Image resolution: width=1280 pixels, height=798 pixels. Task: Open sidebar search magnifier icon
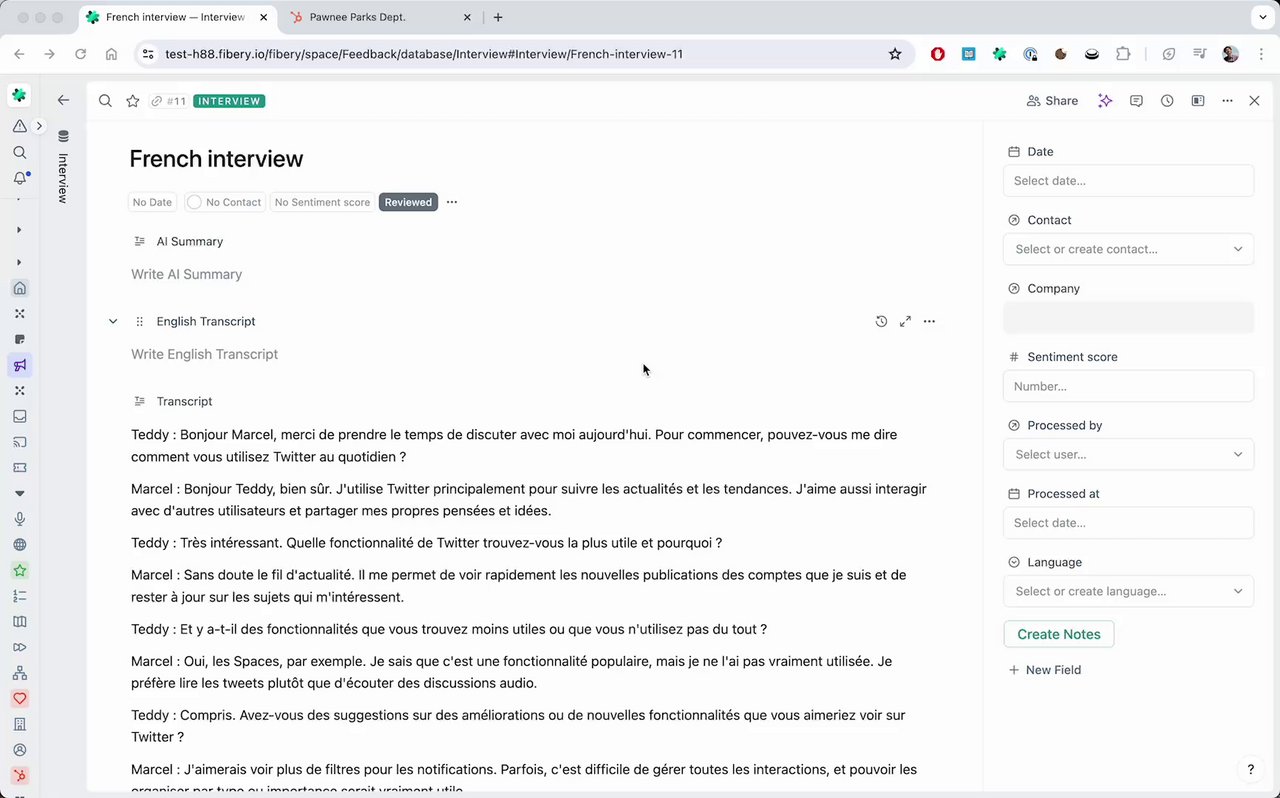(19, 152)
